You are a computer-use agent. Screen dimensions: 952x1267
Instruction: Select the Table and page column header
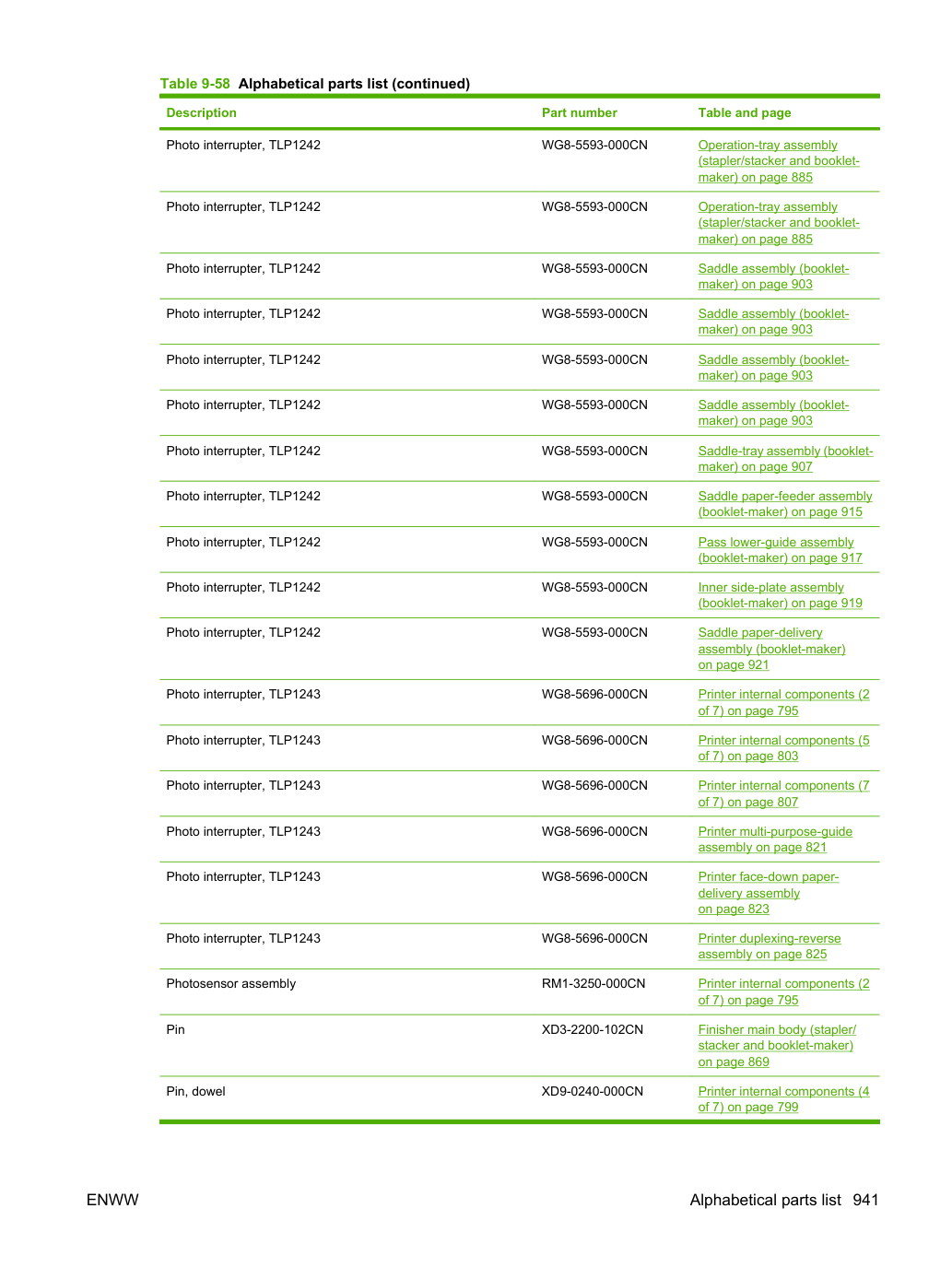click(x=744, y=112)
